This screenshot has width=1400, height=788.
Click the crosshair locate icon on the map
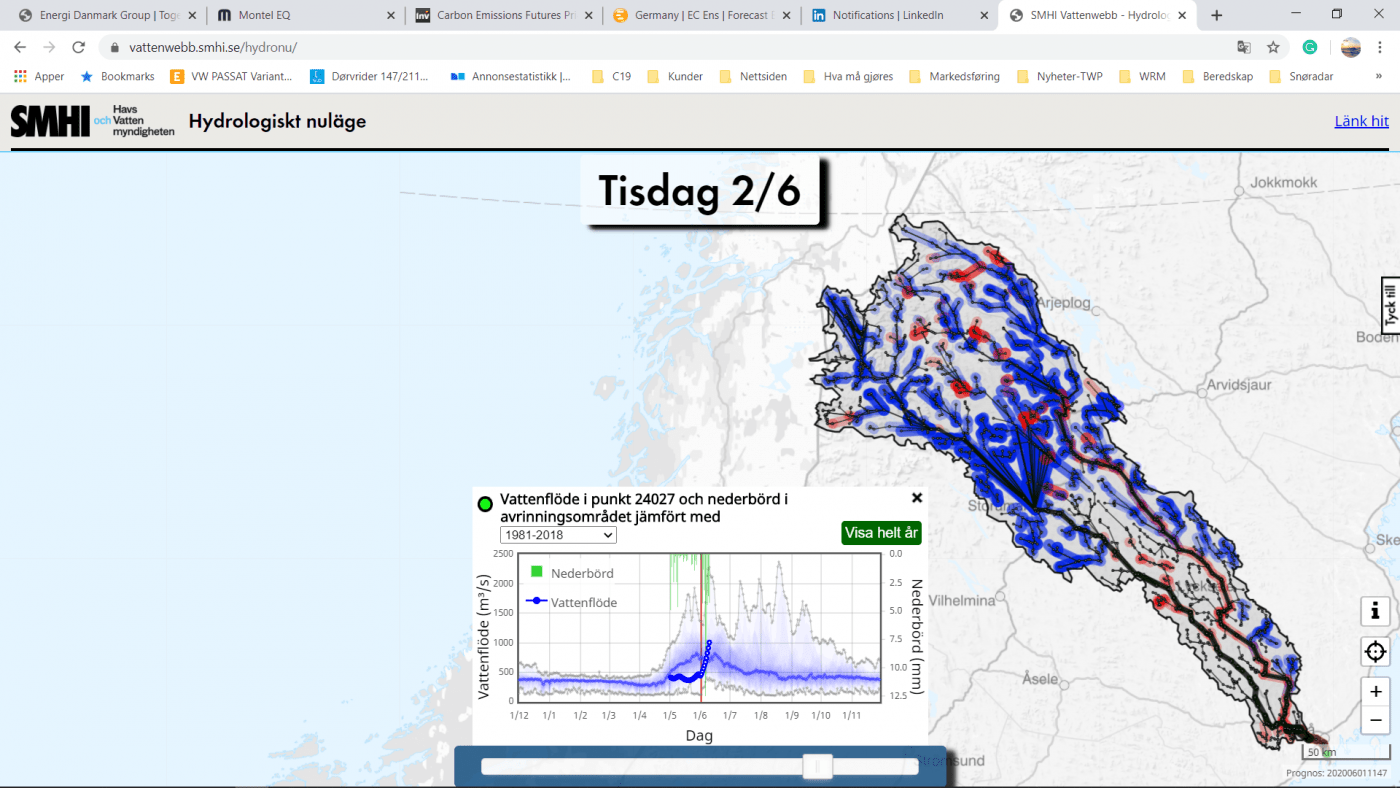(1374, 651)
